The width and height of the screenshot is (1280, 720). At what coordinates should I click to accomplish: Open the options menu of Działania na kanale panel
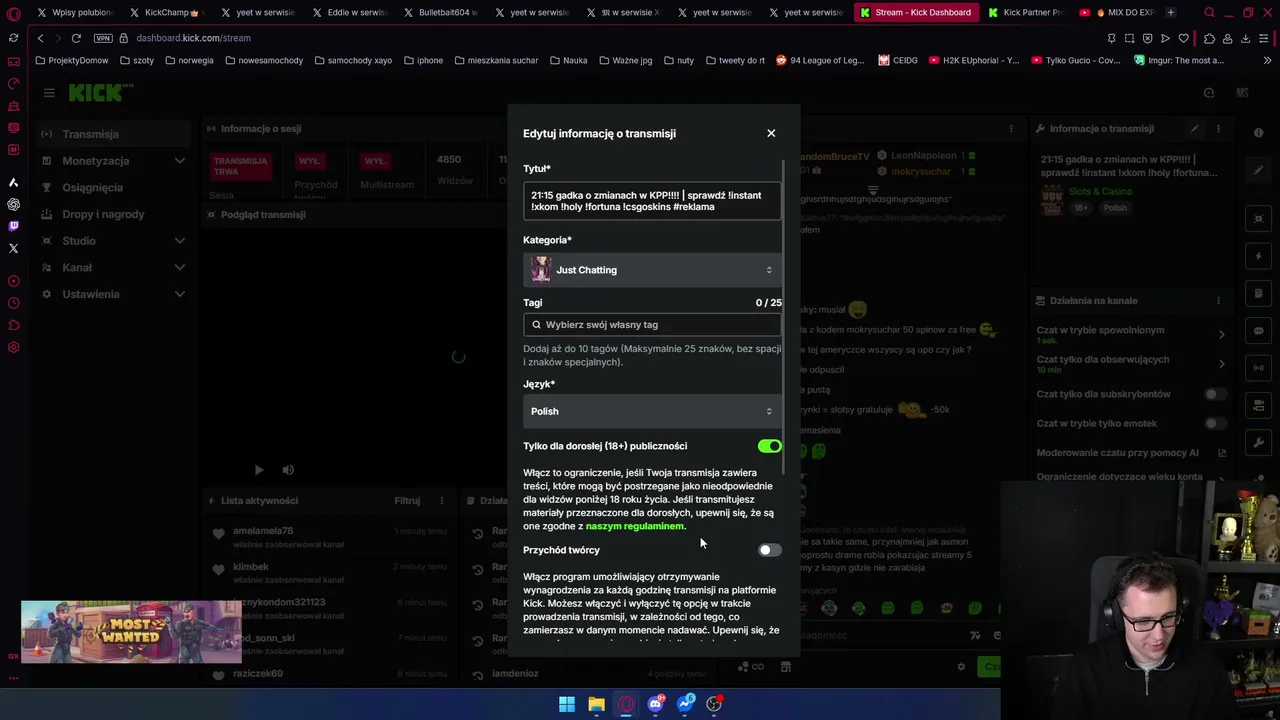coord(1218,300)
